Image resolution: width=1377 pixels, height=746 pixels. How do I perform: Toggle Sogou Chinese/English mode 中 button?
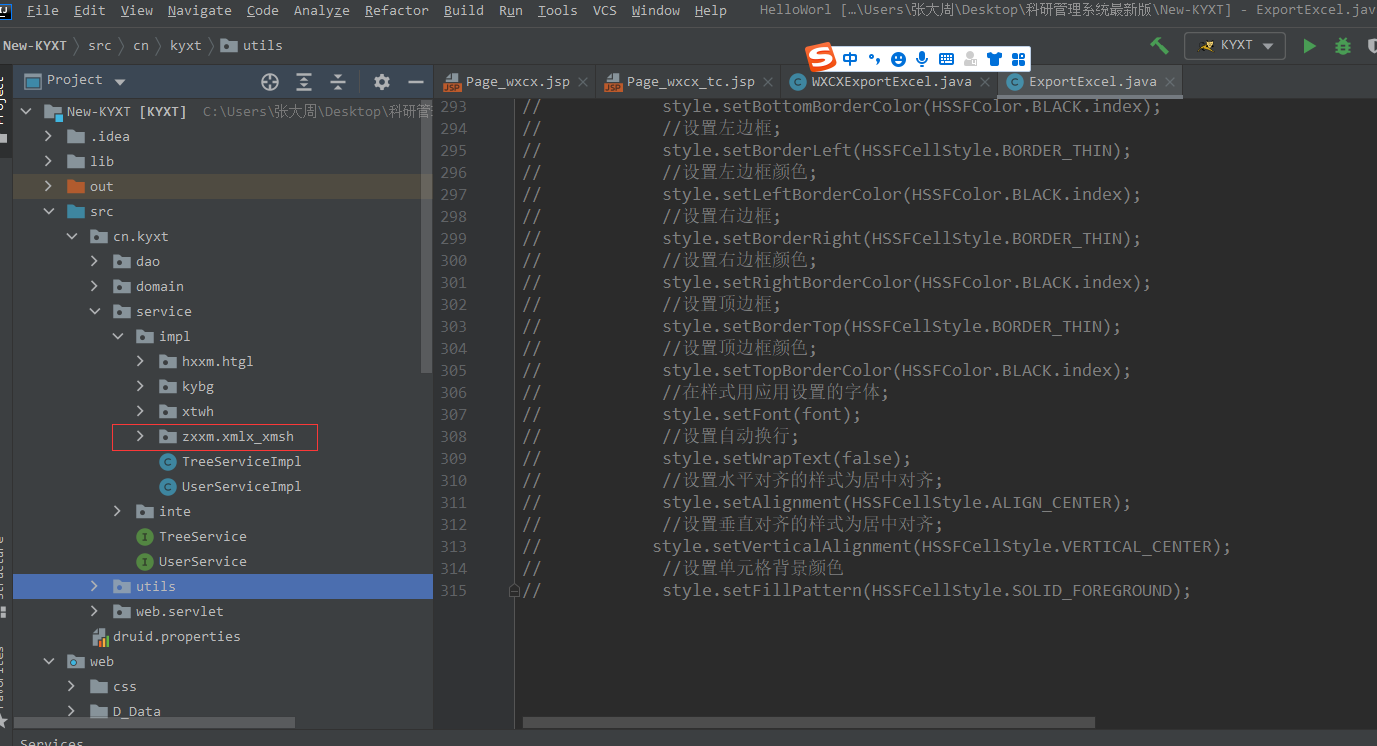pyautogui.click(x=850, y=59)
